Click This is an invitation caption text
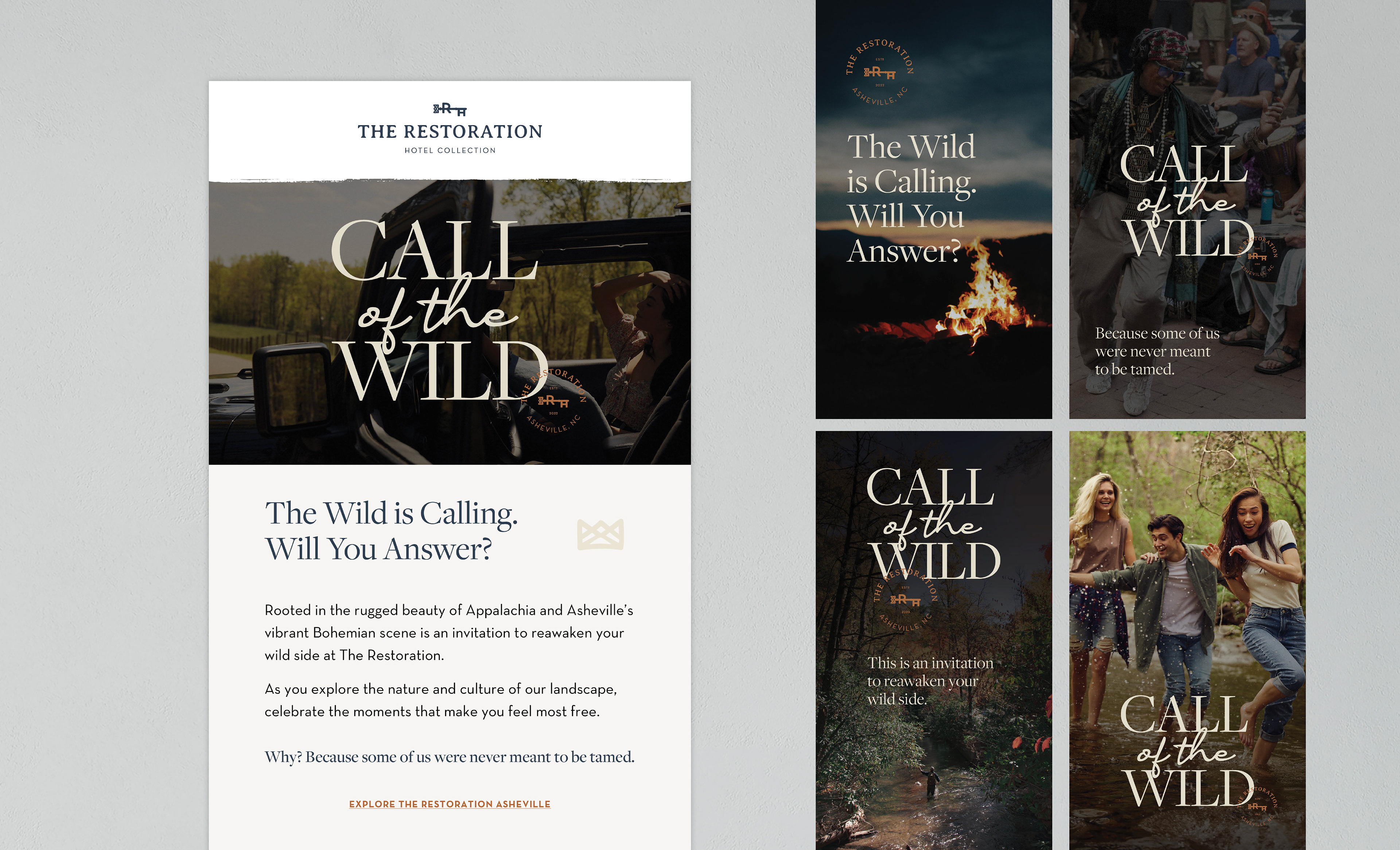Image resolution: width=1400 pixels, height=850 pixels. point(930,681)
